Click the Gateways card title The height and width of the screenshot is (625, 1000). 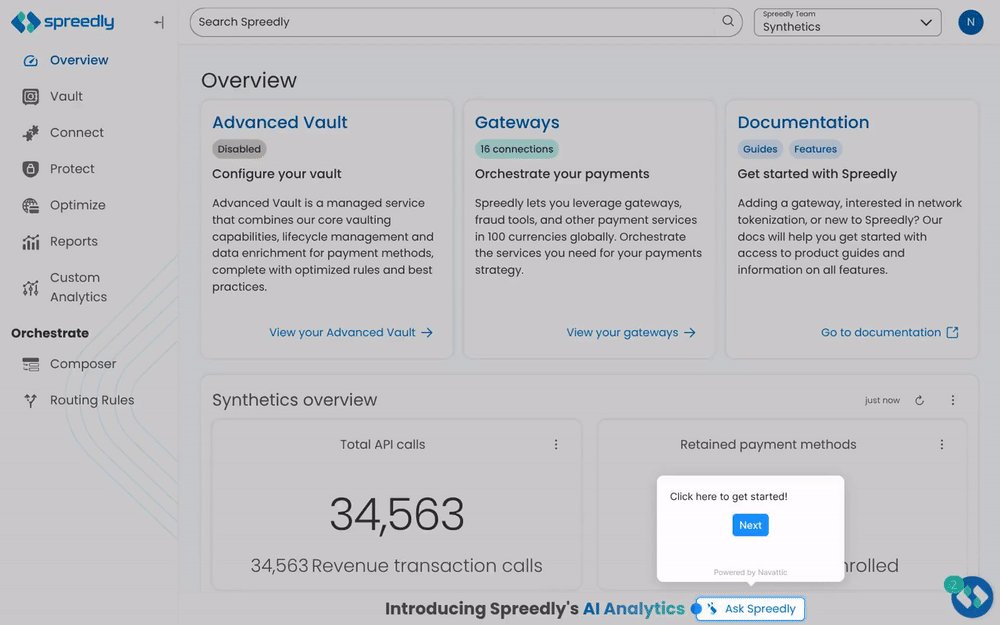pos(517,122)
